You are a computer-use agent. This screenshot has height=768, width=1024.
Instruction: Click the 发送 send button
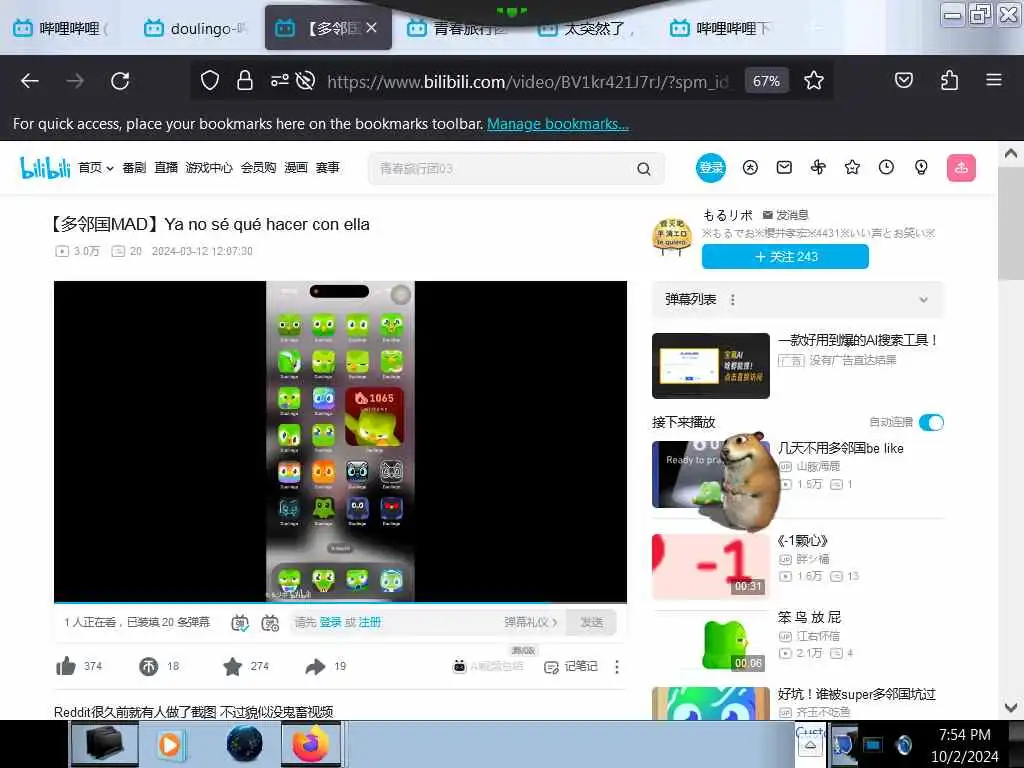pos(592,622)
